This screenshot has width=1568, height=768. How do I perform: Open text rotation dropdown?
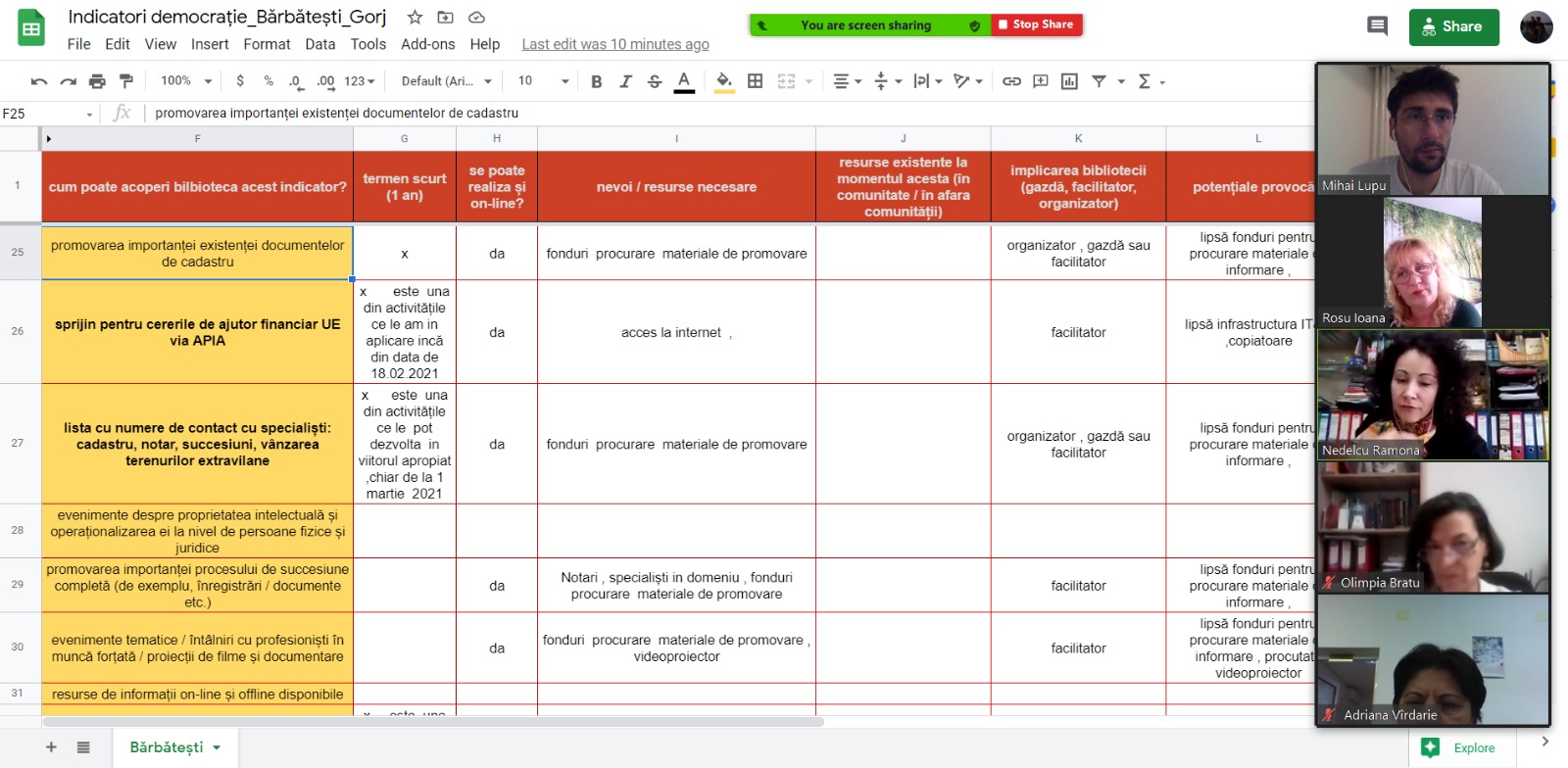(x=968, y=81)
